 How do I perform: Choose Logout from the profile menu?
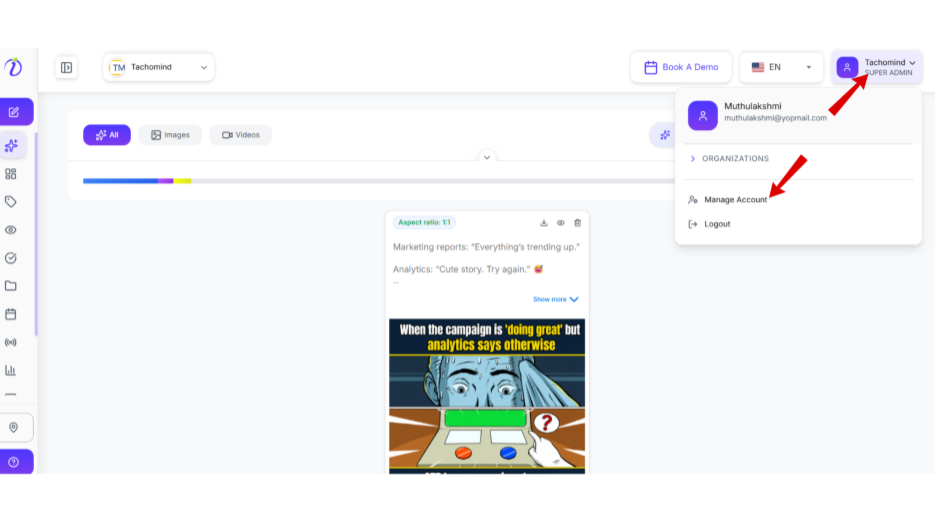pos(709,224)
